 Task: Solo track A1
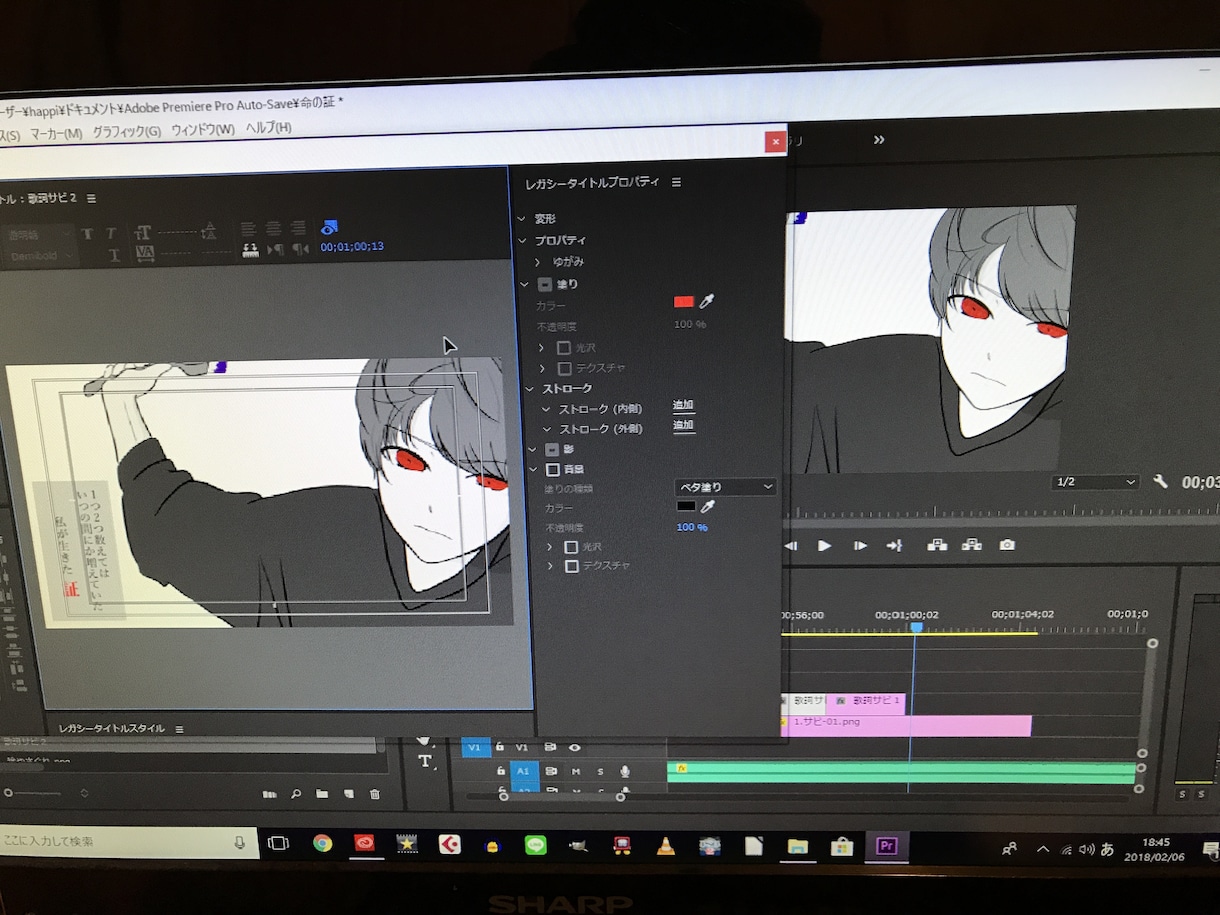click(600, 771)
